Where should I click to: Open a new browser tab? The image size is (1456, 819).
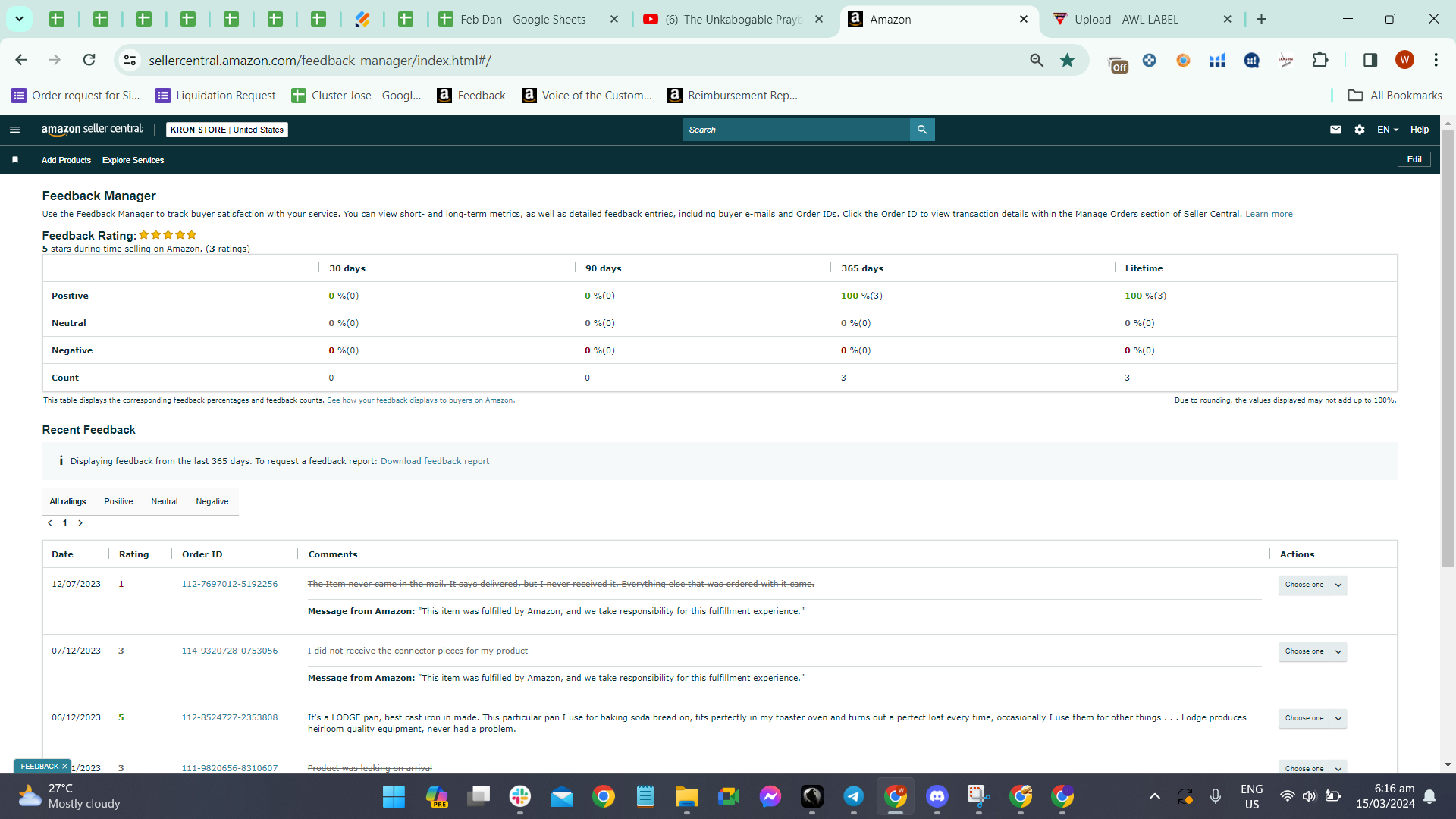(1261, 19)
